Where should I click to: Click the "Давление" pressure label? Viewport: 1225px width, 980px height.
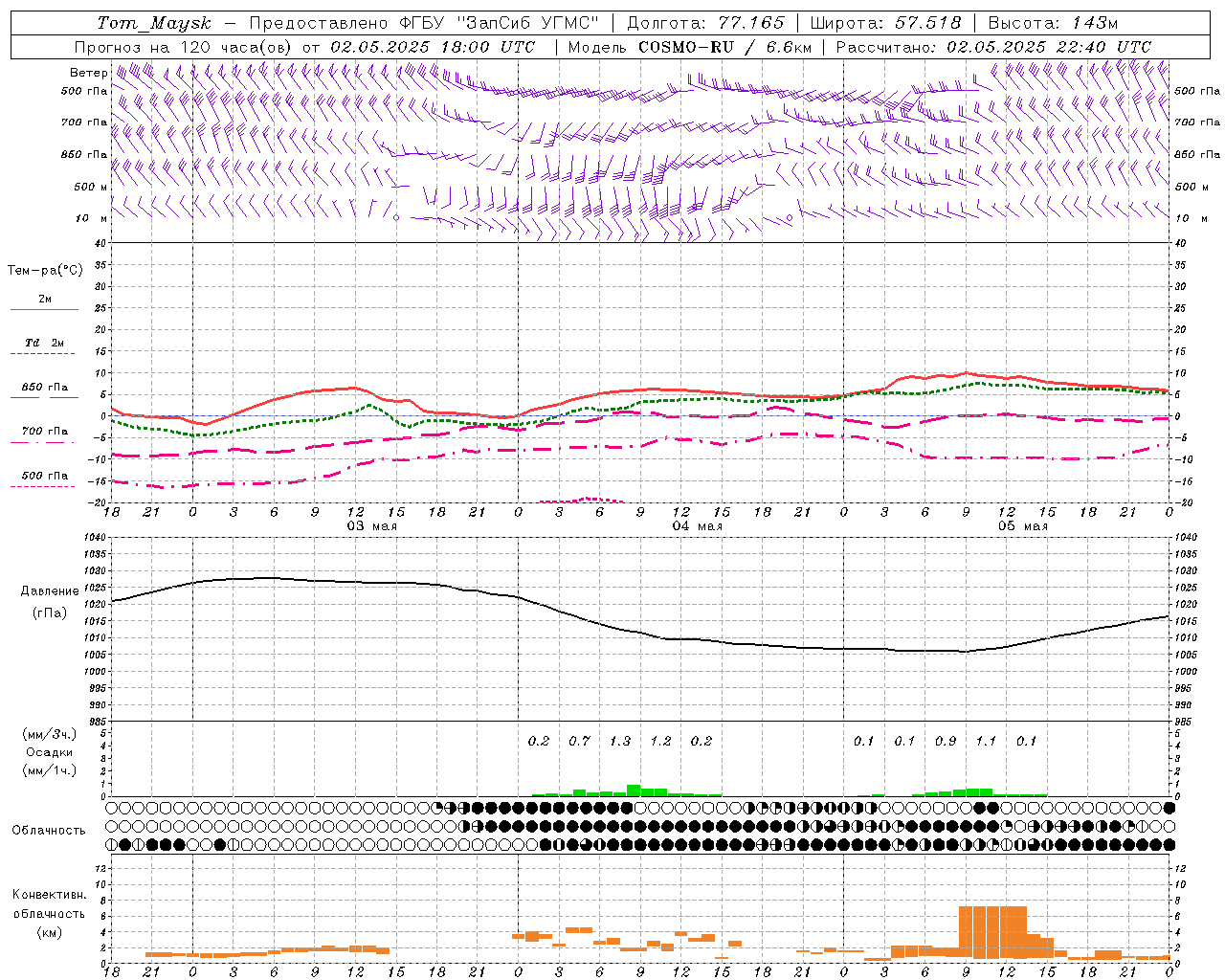50,591
